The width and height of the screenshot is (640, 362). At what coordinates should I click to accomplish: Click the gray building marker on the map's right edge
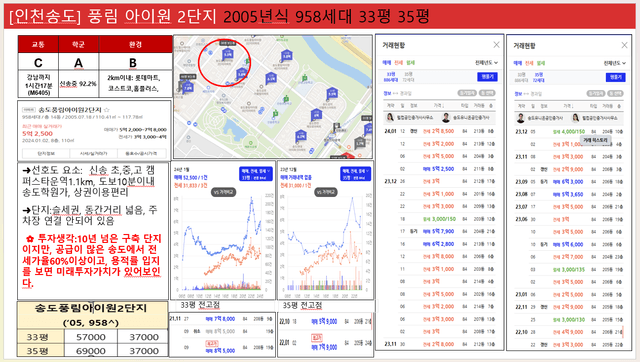pyautogui.click(x=360, y=142)
